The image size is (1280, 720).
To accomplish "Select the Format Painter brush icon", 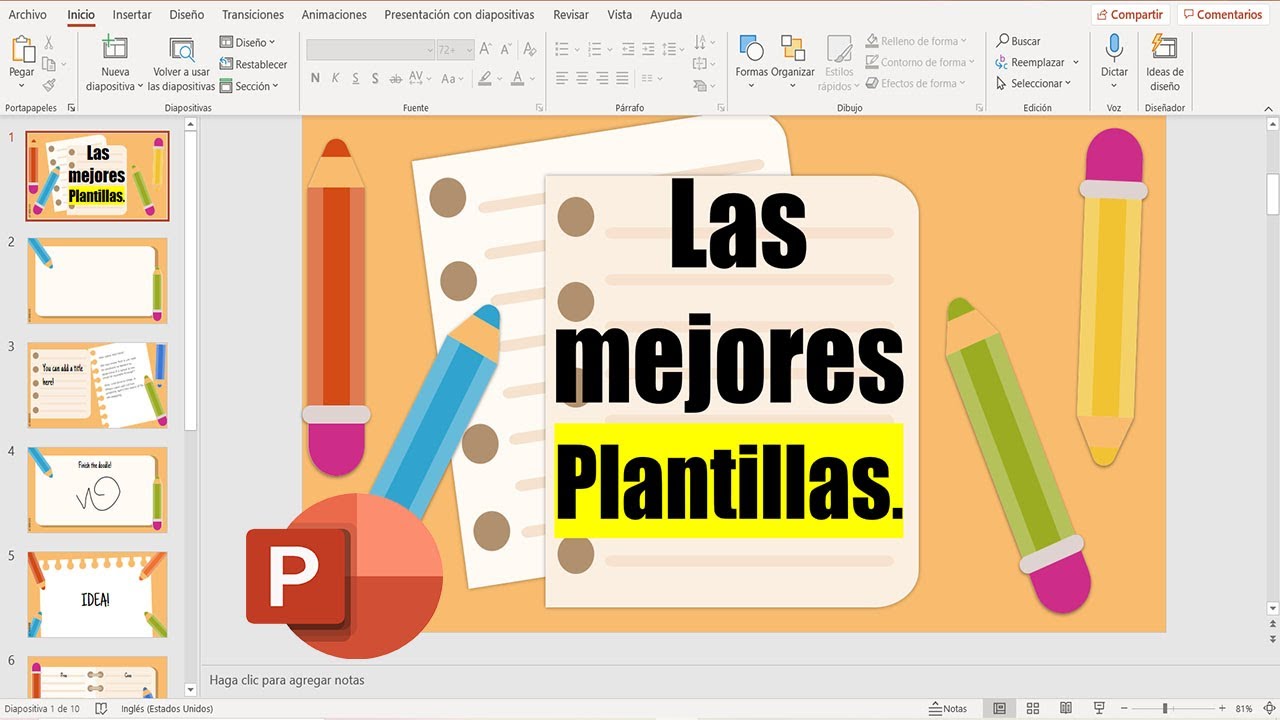I will coord(48,85).
